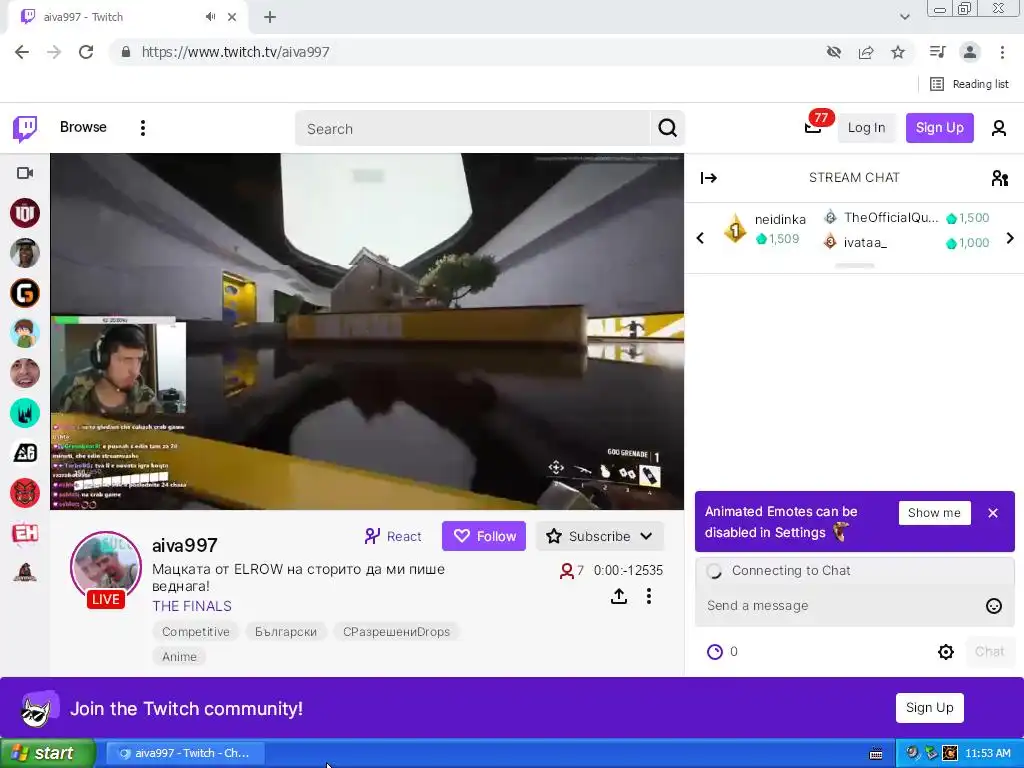Open the Chrome profile icon
The height and width of the screenshot is (768, 1024).
970,52
